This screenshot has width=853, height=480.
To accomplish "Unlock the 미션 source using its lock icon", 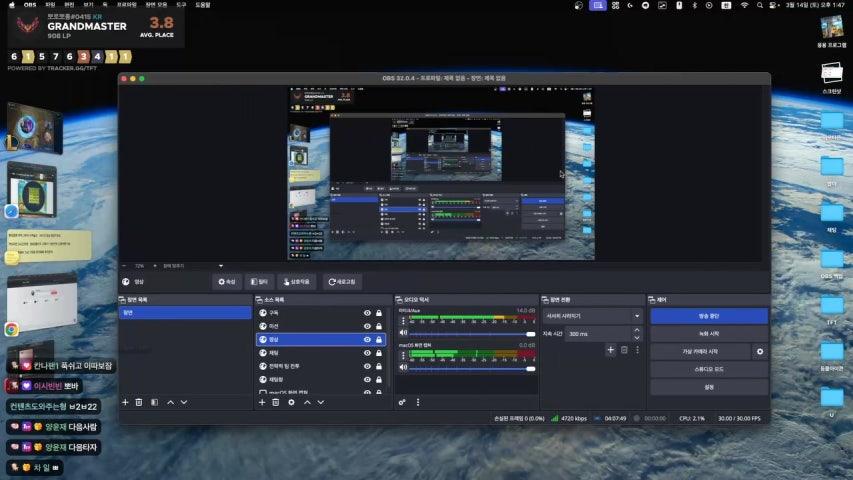I will (x=379, y=326).
